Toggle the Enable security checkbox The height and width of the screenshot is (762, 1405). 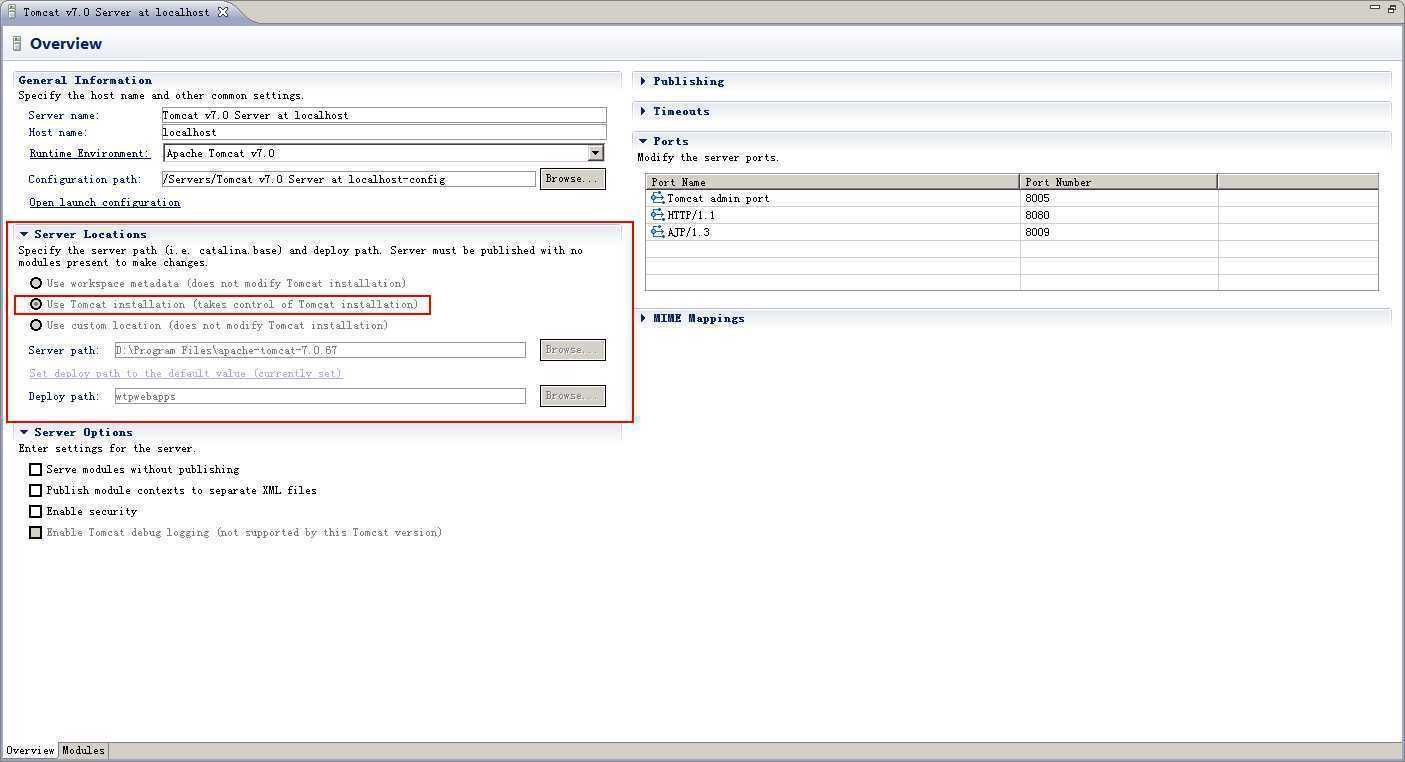pos(36,511)
